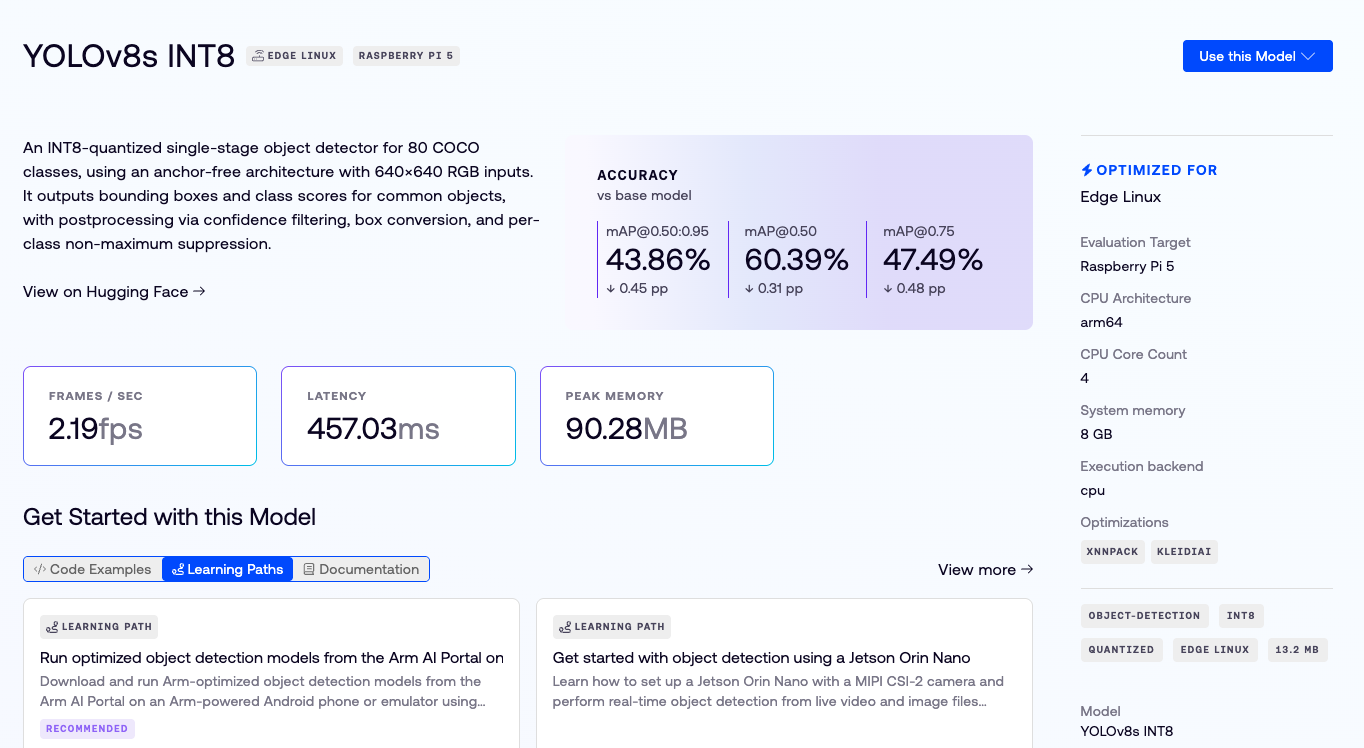Click the device icon in Edge Linux title tag
This screenshot has width=1364, height=748.
coord(258,56)
